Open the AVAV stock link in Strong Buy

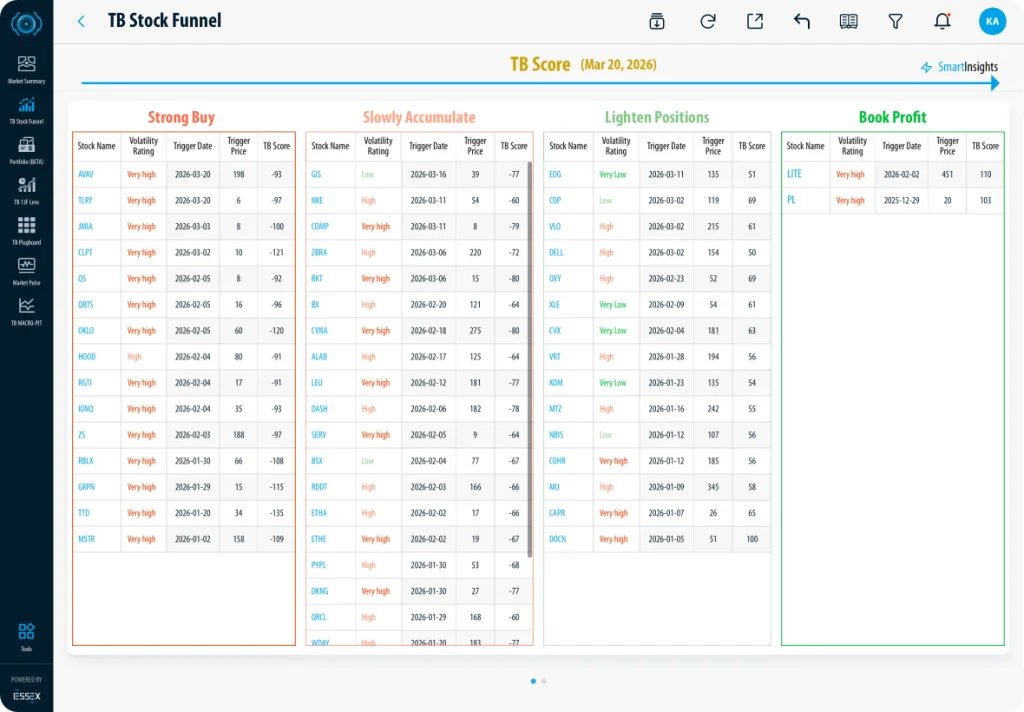85,174
